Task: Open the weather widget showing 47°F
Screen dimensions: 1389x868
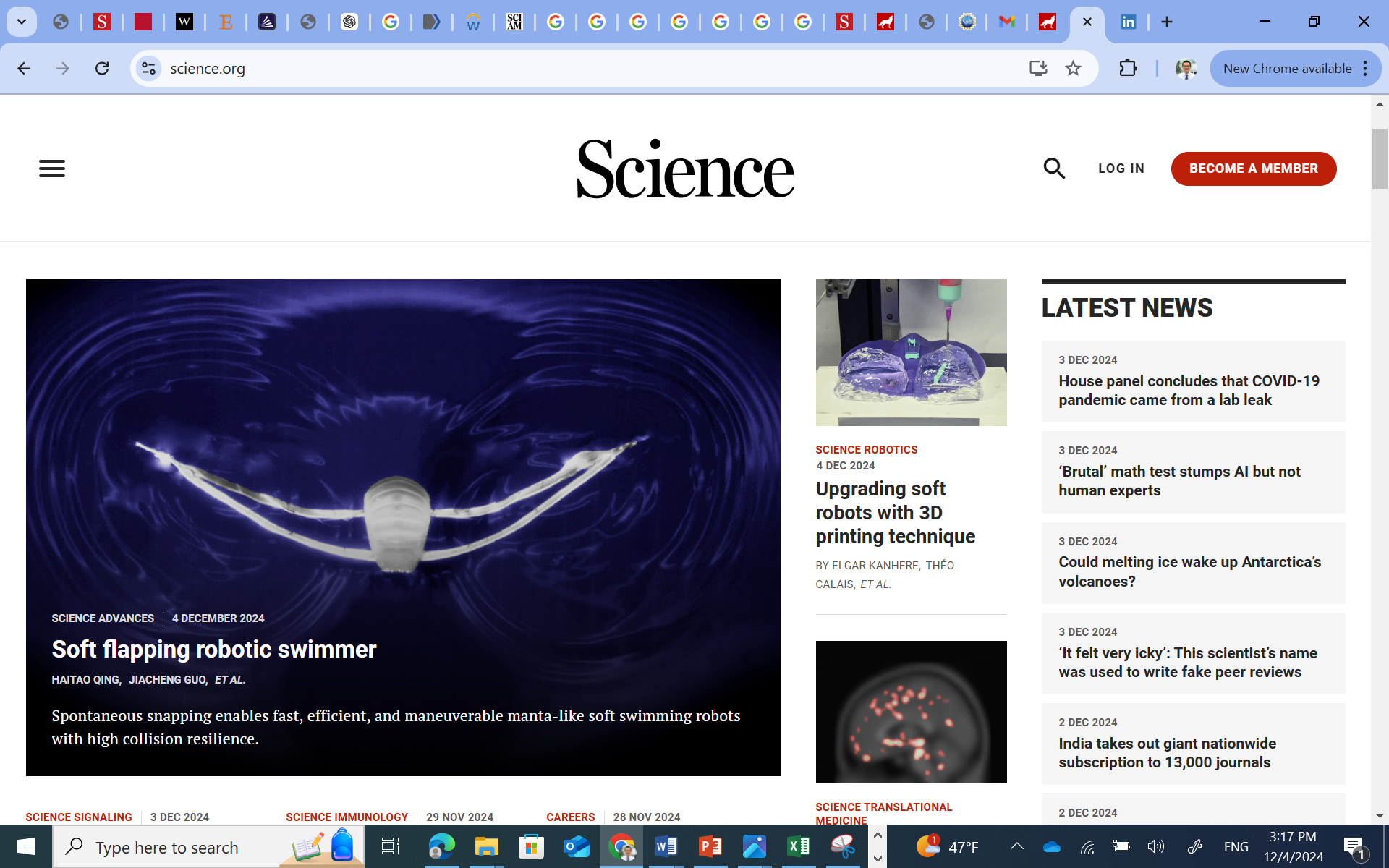Action: point(947,846)
